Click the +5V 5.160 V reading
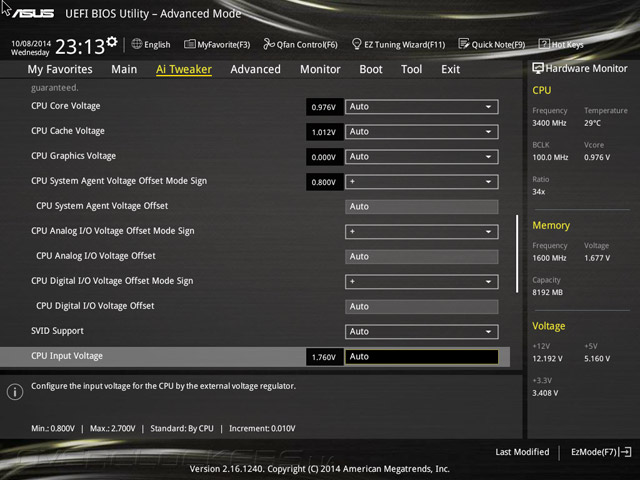This screenshot has width=640, height=480. click(x=597, y=359)
